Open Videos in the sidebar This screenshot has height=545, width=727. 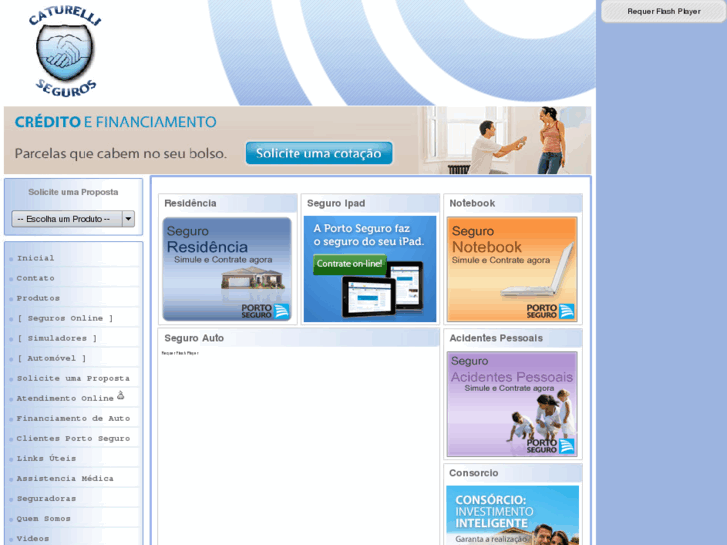33,538
